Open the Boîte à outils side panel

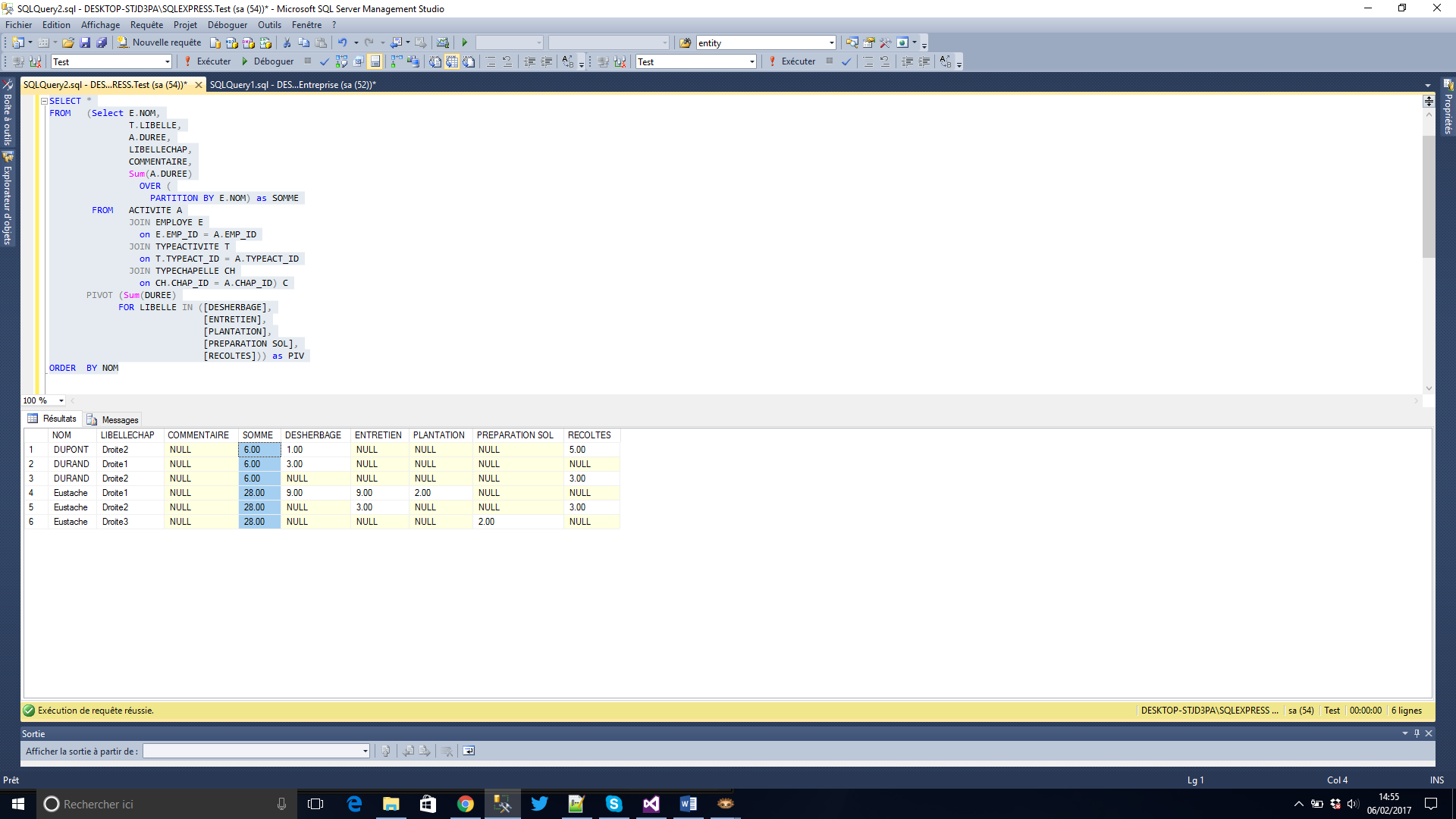[x=8, y=112]
